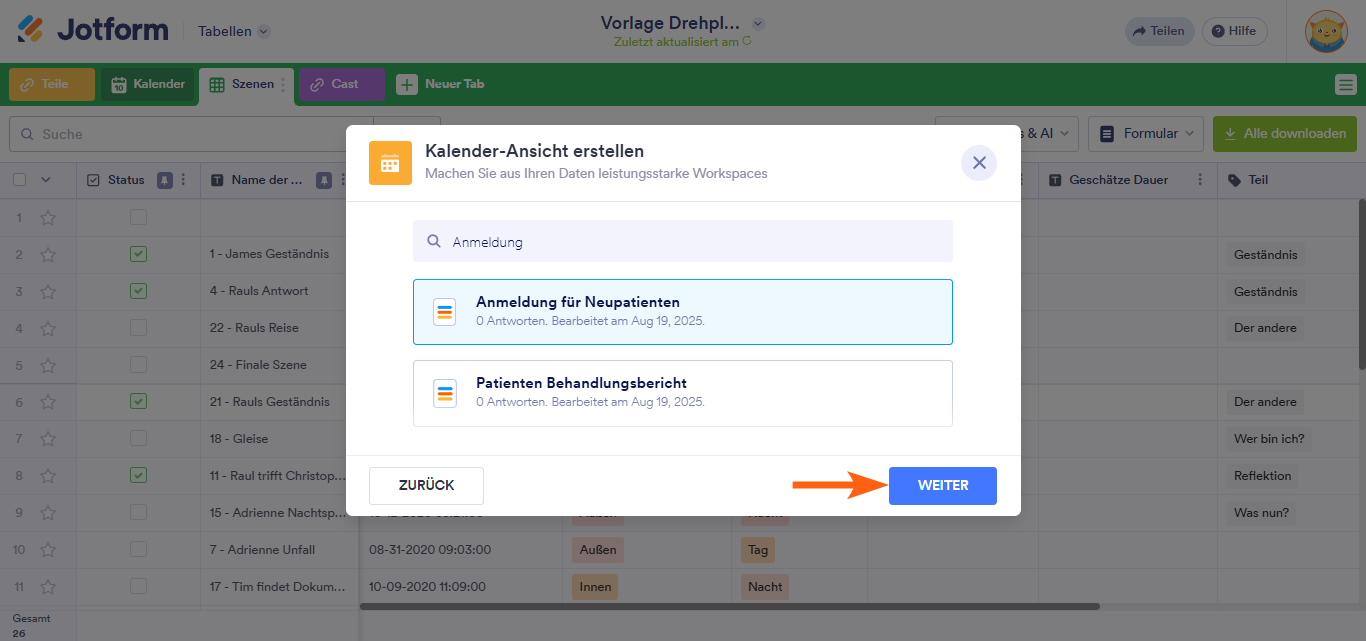The image size is (1366, 641).
Task: Check the Status box in row 4
Action: (138, 328)
